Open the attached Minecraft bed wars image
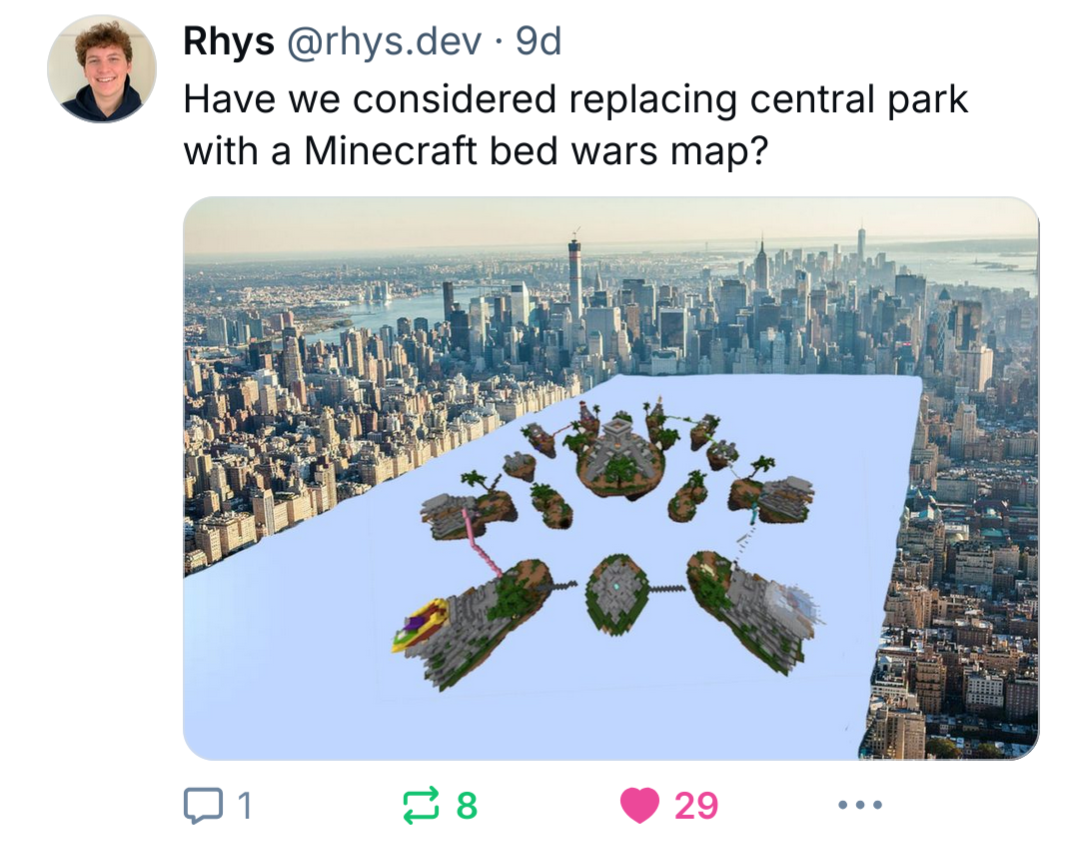 tap(611, 478)
